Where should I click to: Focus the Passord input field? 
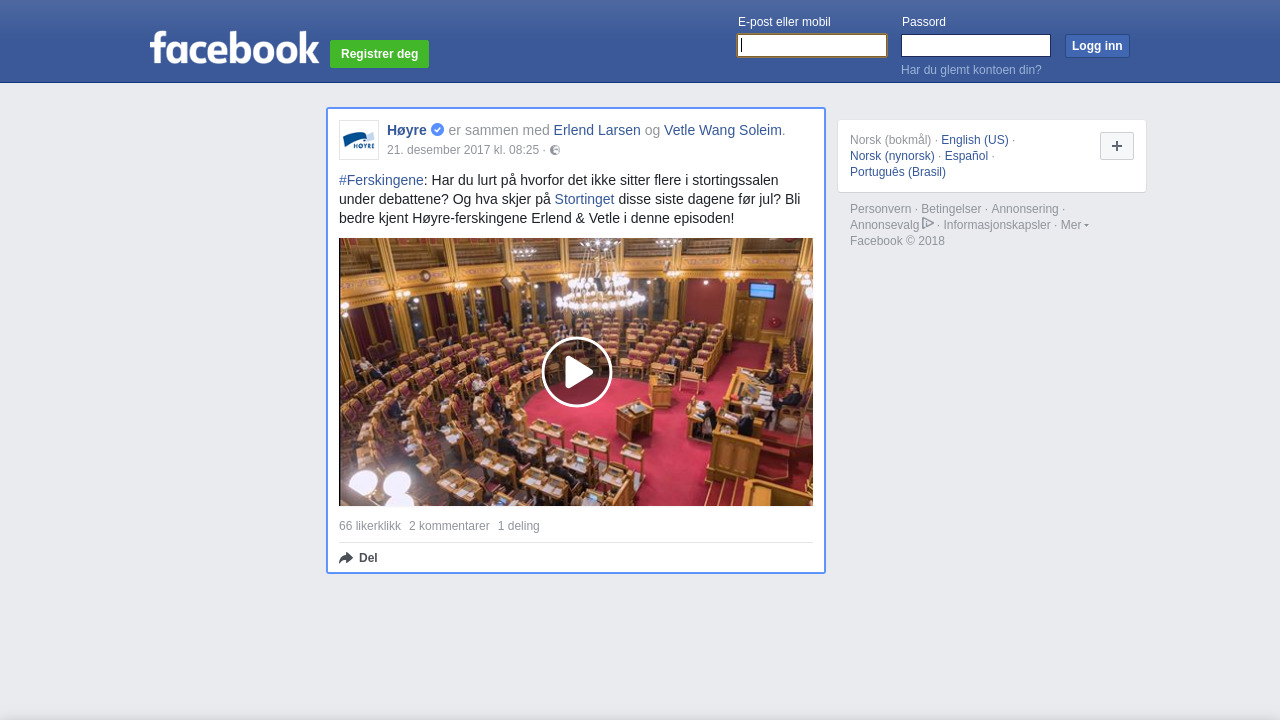point(975,46)
